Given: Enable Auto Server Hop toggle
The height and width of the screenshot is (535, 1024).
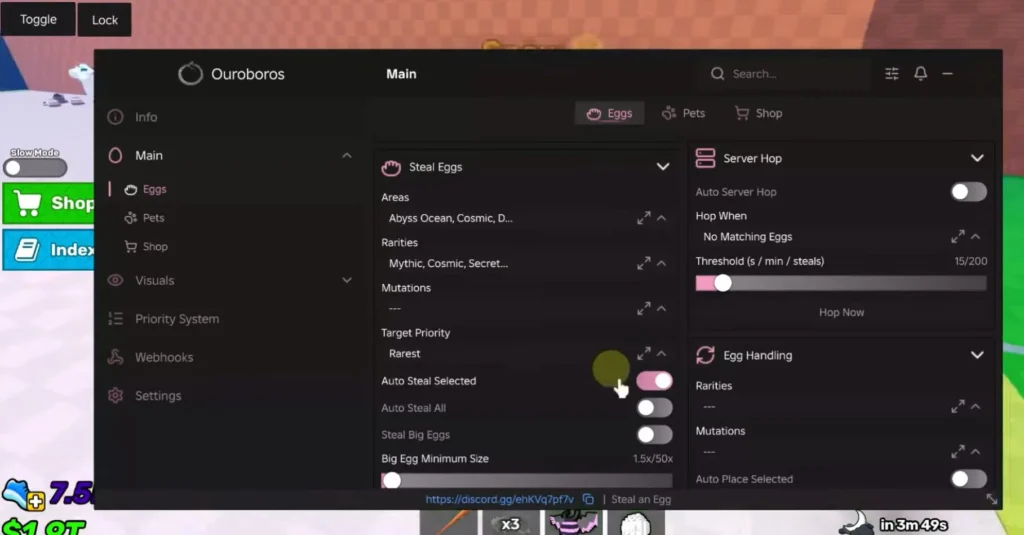Looking at the screenshot, I should pyautogui.click(x=968, y=192).
